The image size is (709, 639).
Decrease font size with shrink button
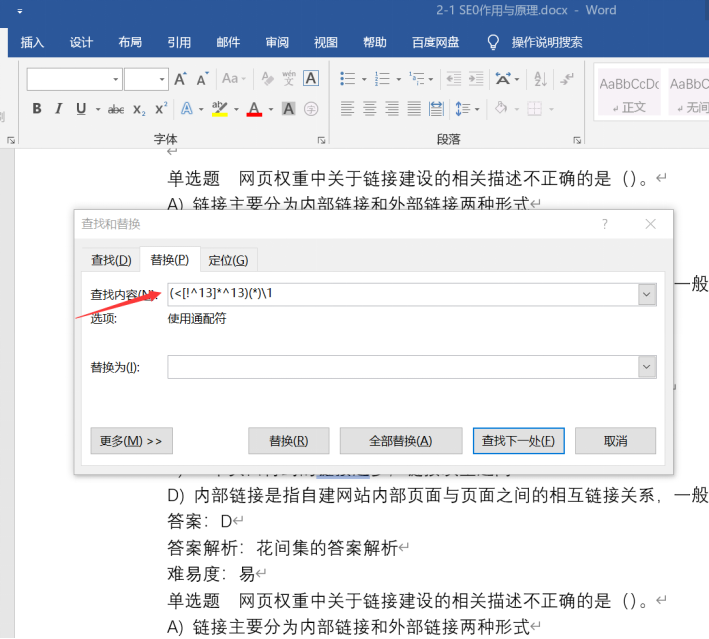(x=203, y=79)
